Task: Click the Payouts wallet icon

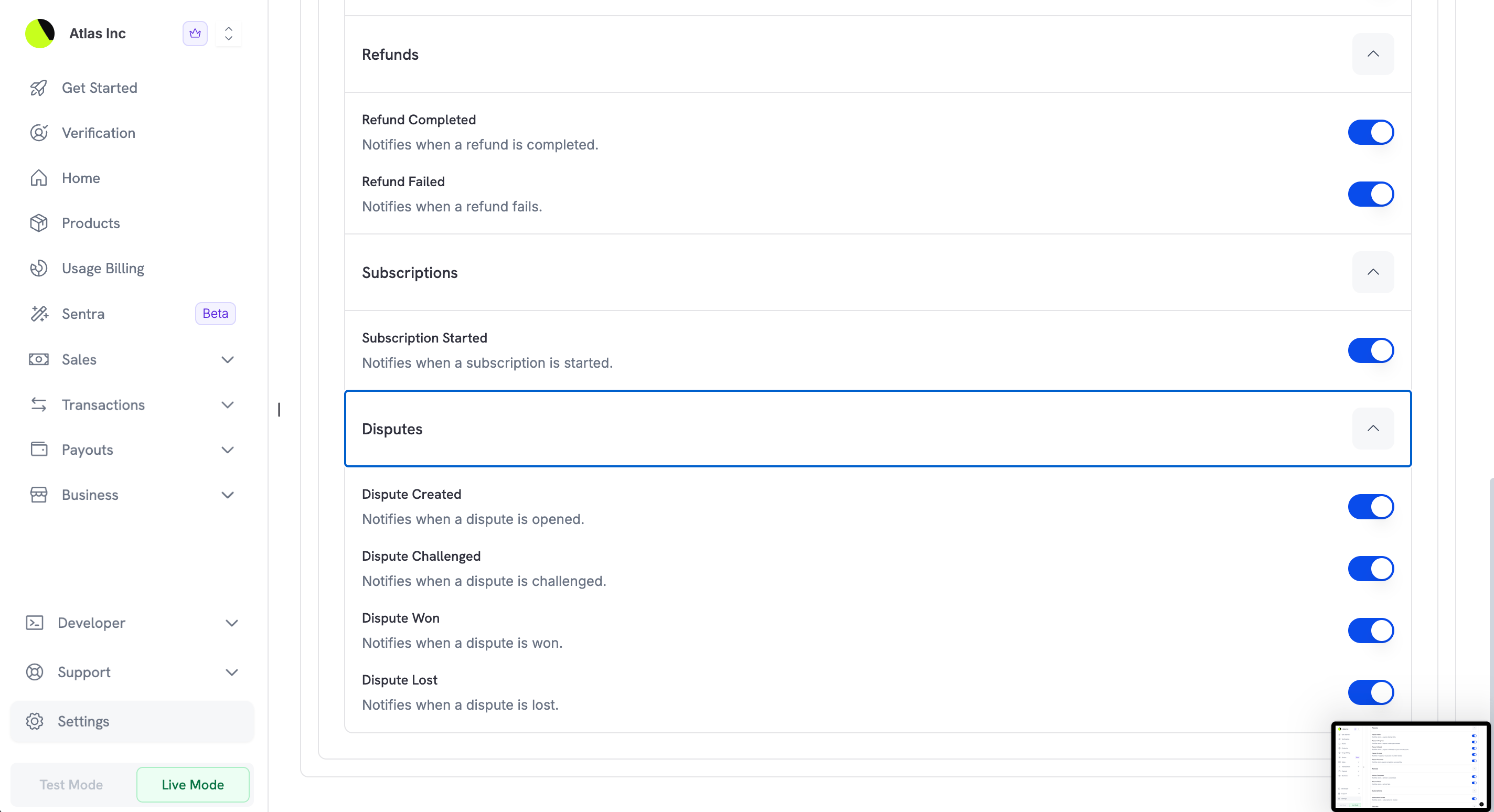Action: point(39,450)
